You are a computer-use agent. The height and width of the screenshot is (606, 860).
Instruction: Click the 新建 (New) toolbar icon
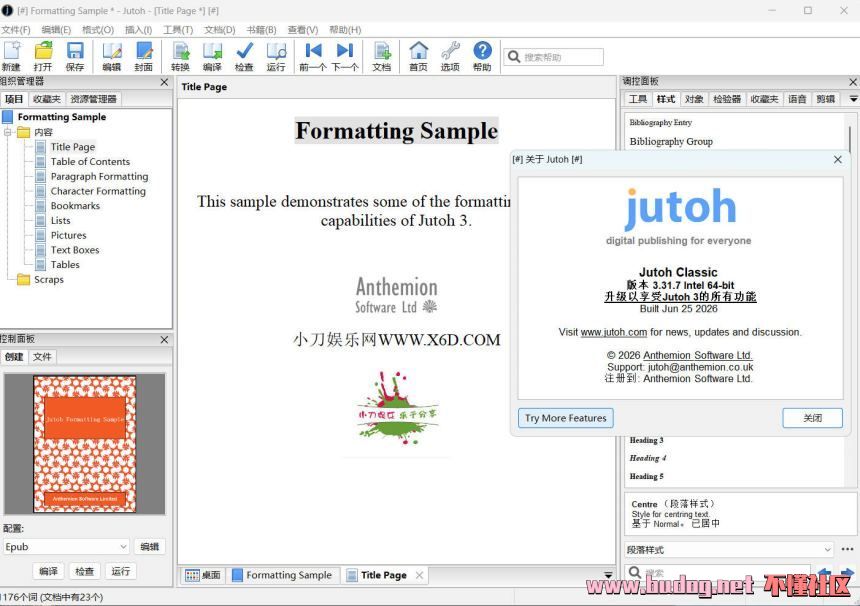click(x=12, y=56)
